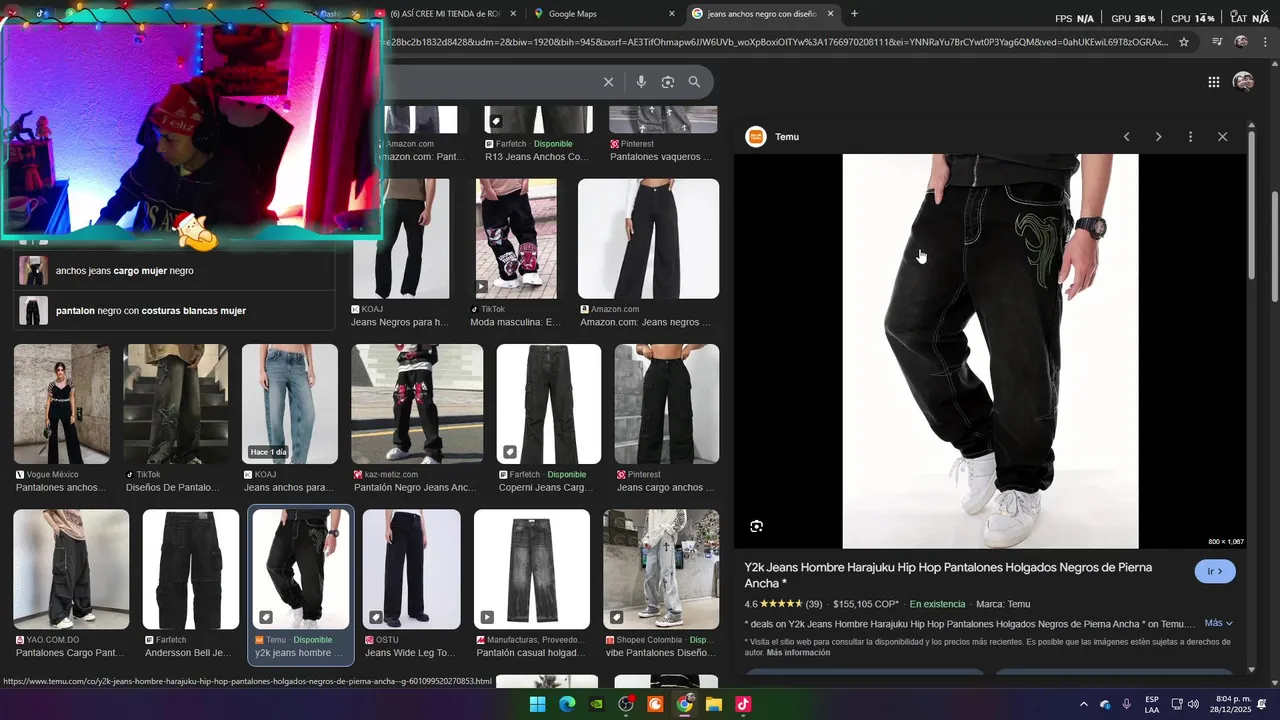1280x720 pixels.
Task: Open the Google apps grid
Action: point(1213,82)
